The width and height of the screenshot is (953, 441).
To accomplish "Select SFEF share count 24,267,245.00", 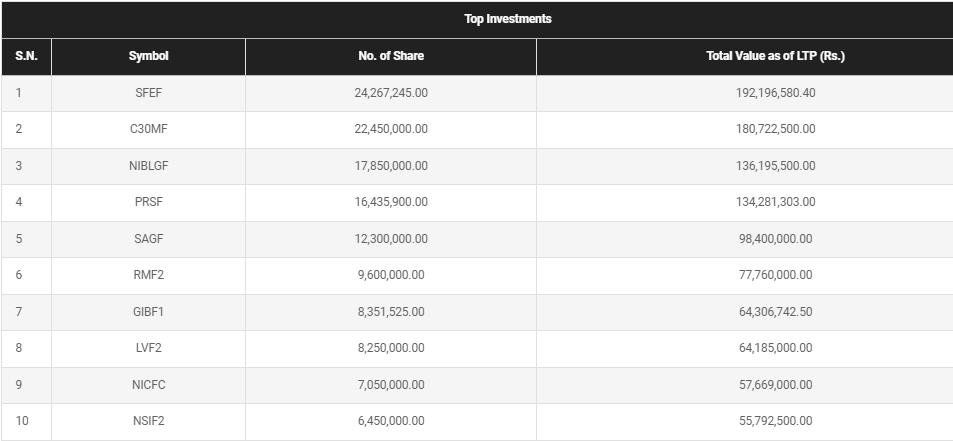I will [391, 93].
